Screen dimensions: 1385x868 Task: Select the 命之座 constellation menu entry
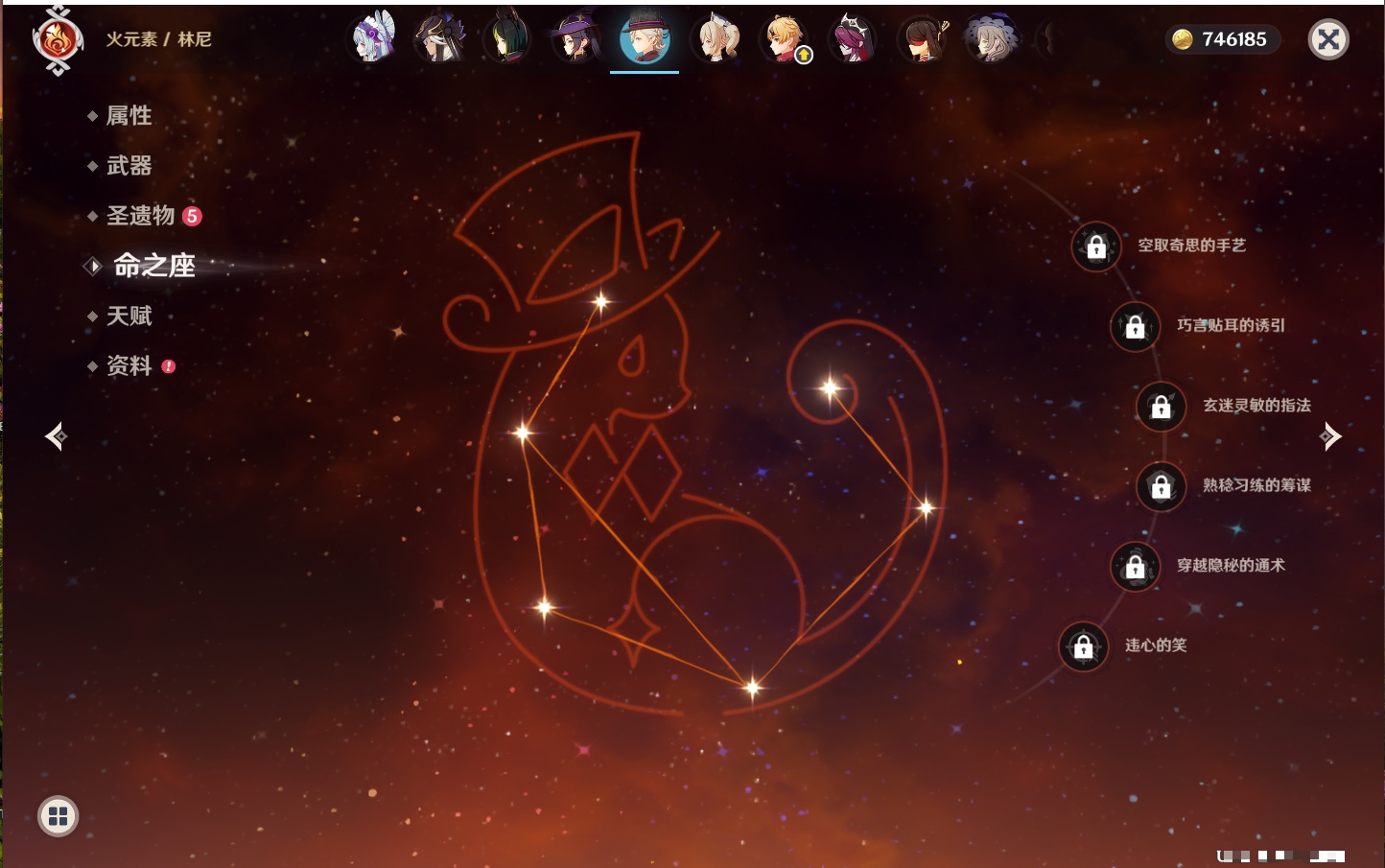point(153,266)
